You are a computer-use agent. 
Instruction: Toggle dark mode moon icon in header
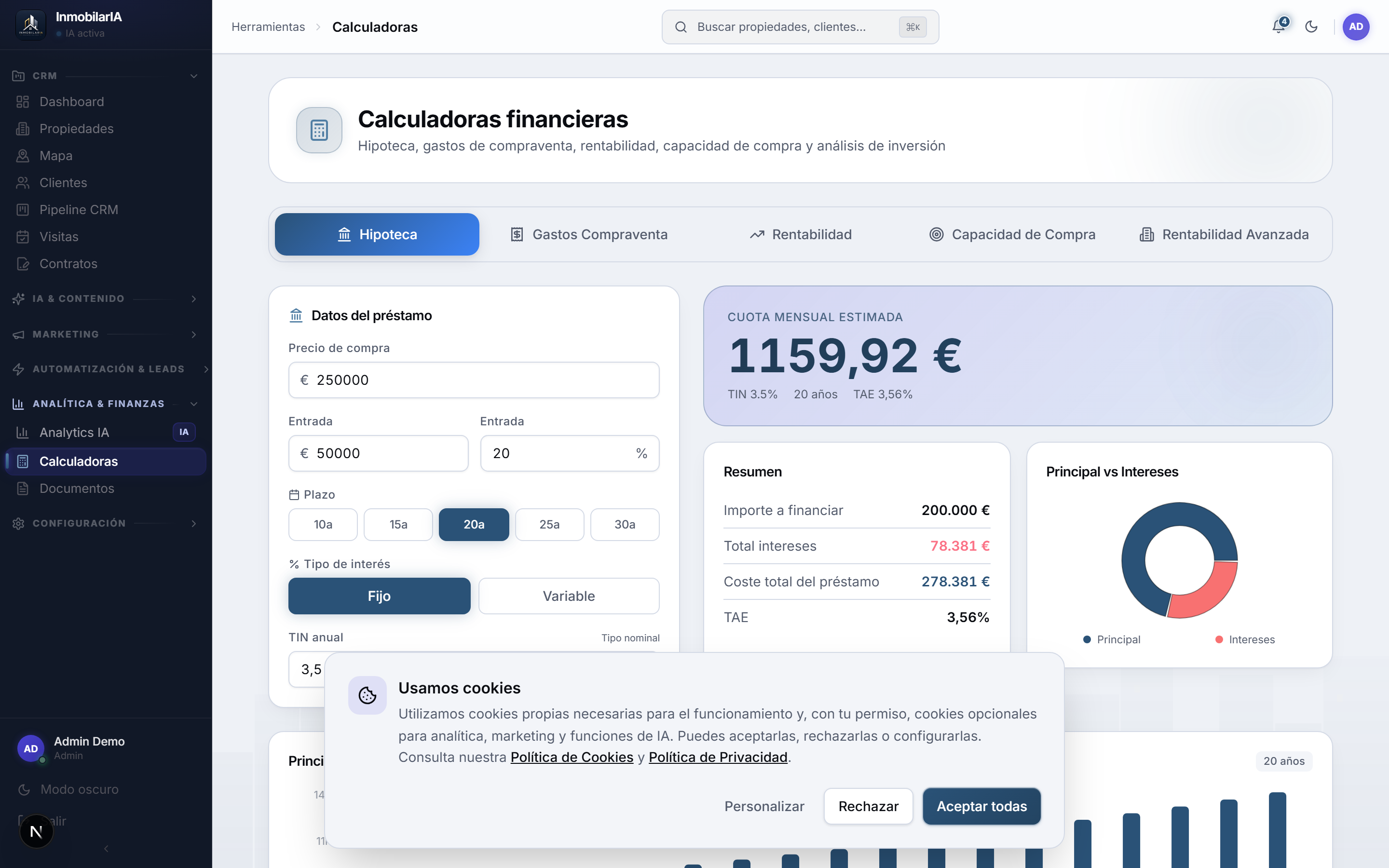1311,27
